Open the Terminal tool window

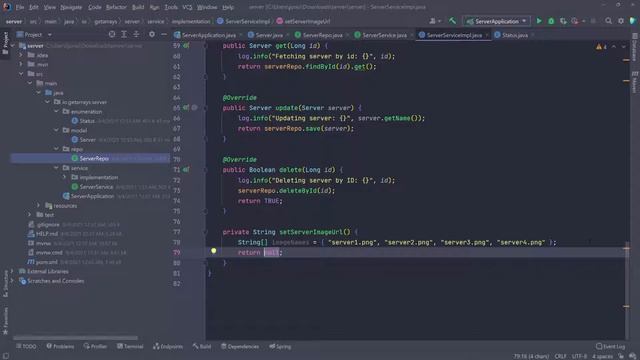(130, 347)
